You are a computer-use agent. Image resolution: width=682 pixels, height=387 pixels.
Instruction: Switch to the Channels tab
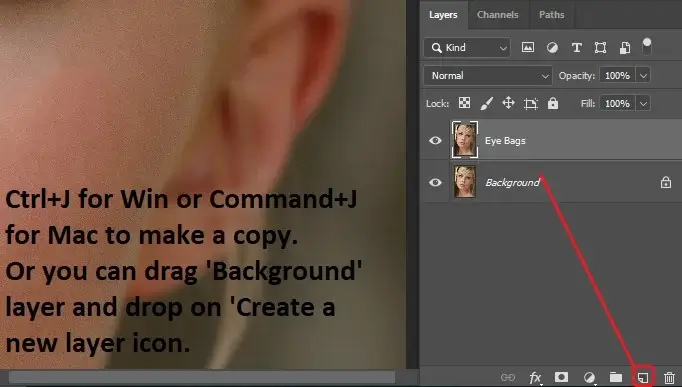pos(498,15)
